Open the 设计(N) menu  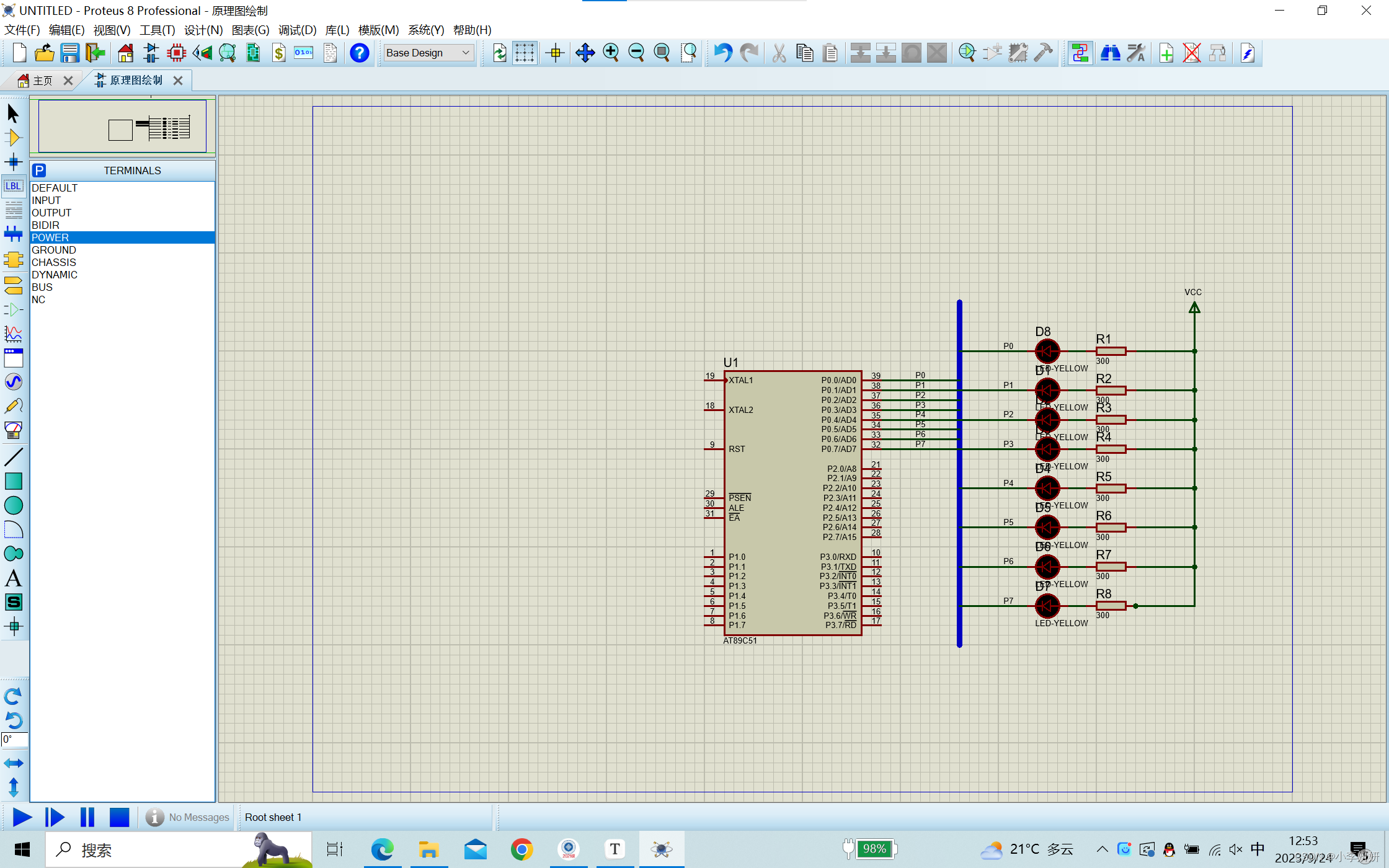203,30
